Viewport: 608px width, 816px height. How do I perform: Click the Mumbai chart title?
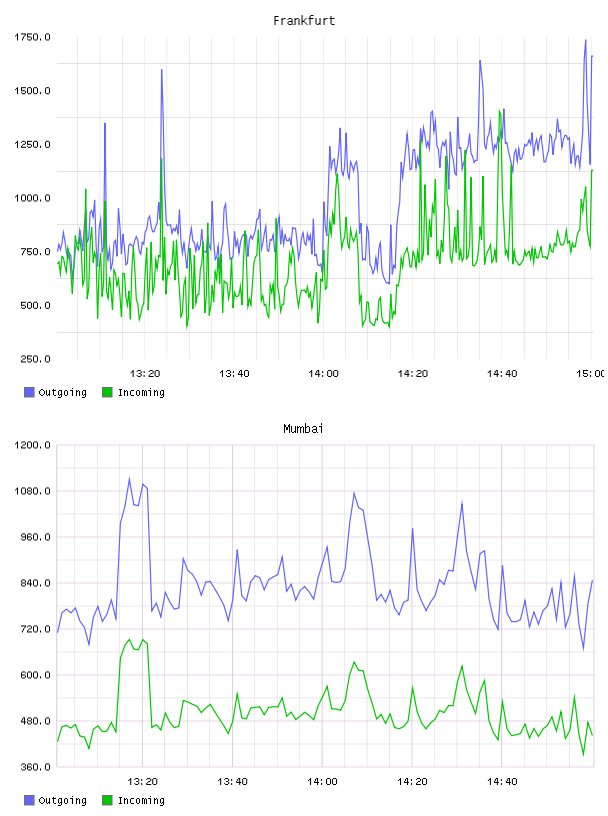pyautogui.click(x=303, y=429)
